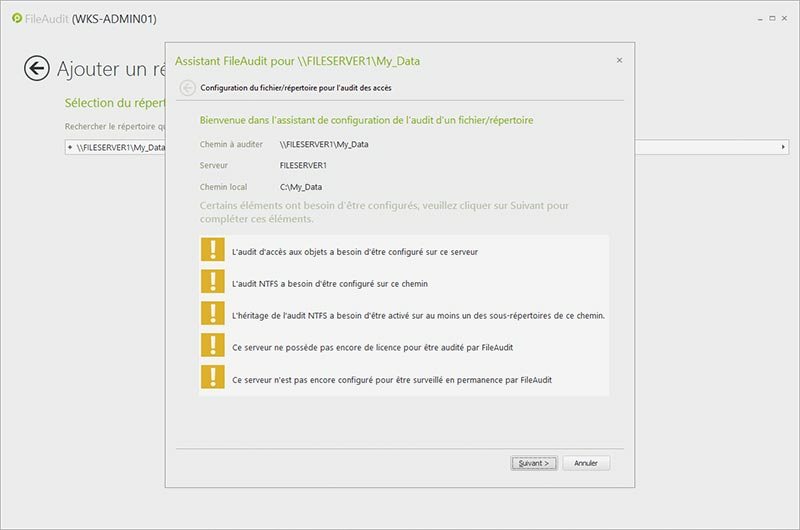The height and width of the screenshot is (530, 800).
Task: Click the FileAudit logo in the title bar
Action: [16, 19]
